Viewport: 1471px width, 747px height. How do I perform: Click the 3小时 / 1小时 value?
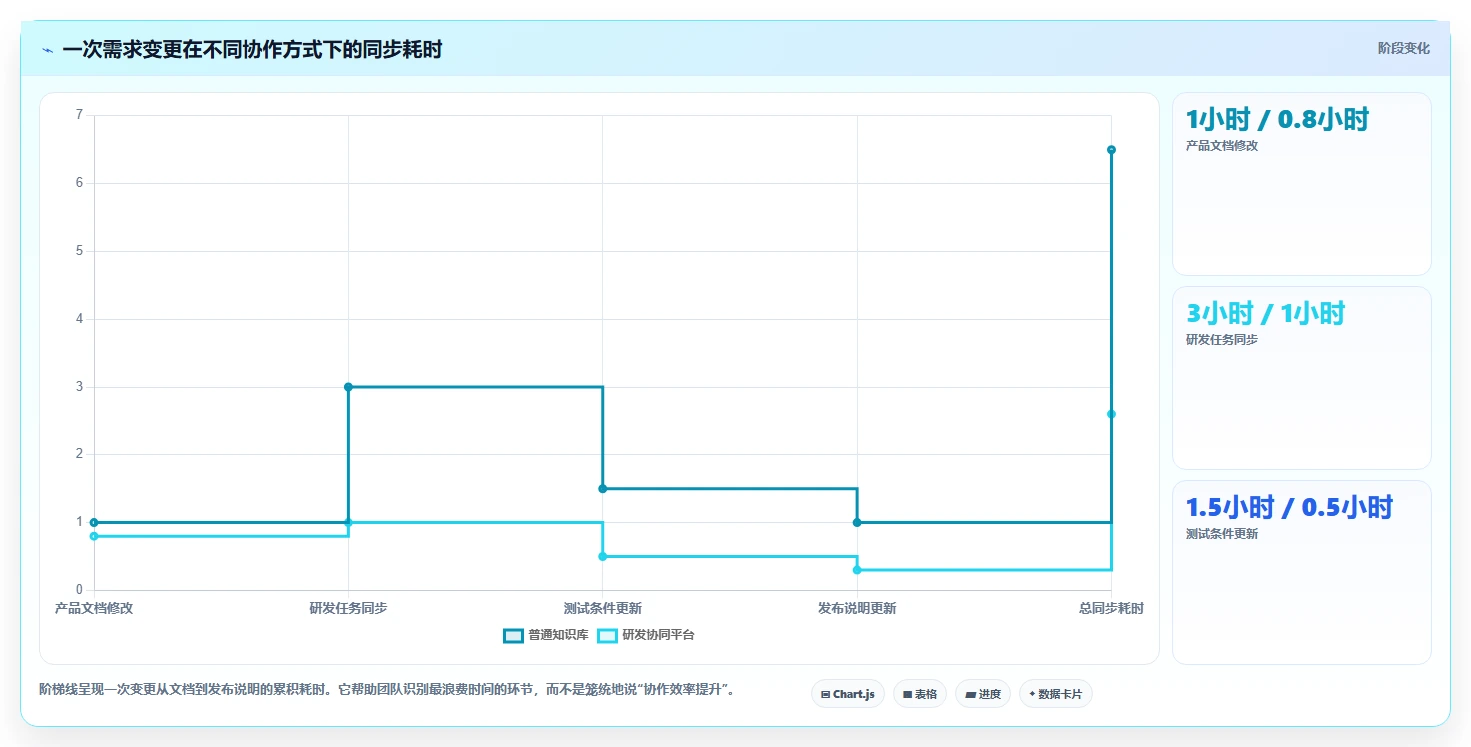[1265, 314]
